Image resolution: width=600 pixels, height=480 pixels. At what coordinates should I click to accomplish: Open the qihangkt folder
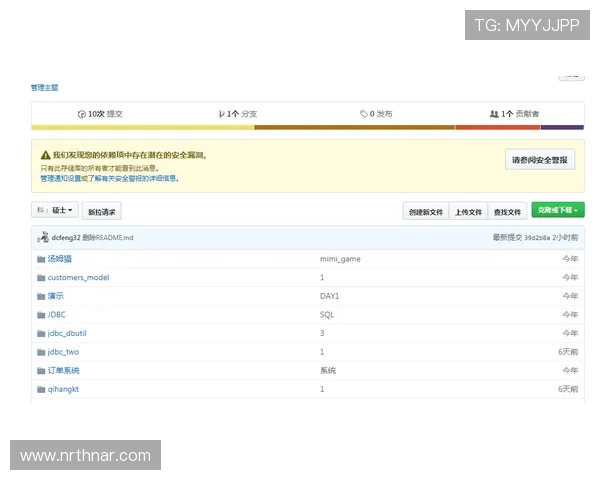coord(63,390)
